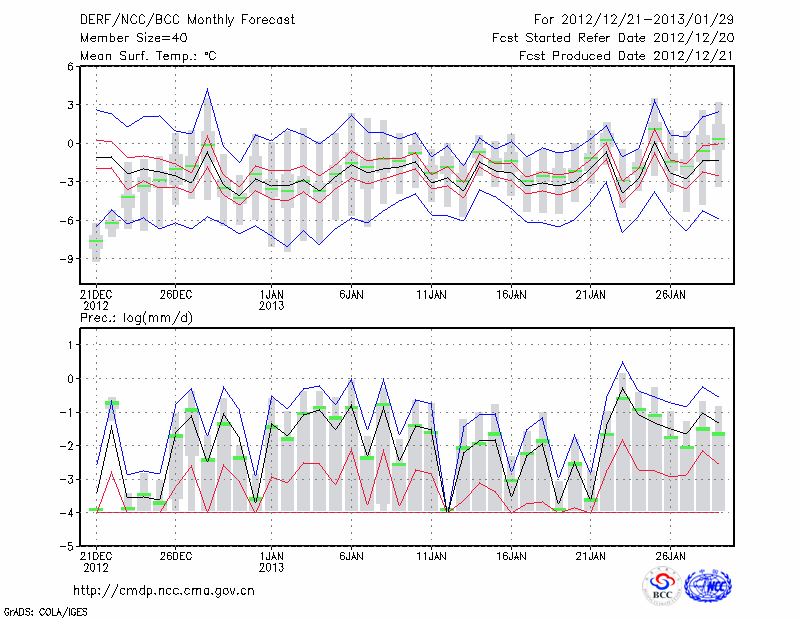Viewport: 800px width, 618px height.
Task: Select 11JAN tick on precipitation chart axis
Action: click(431, 555)
